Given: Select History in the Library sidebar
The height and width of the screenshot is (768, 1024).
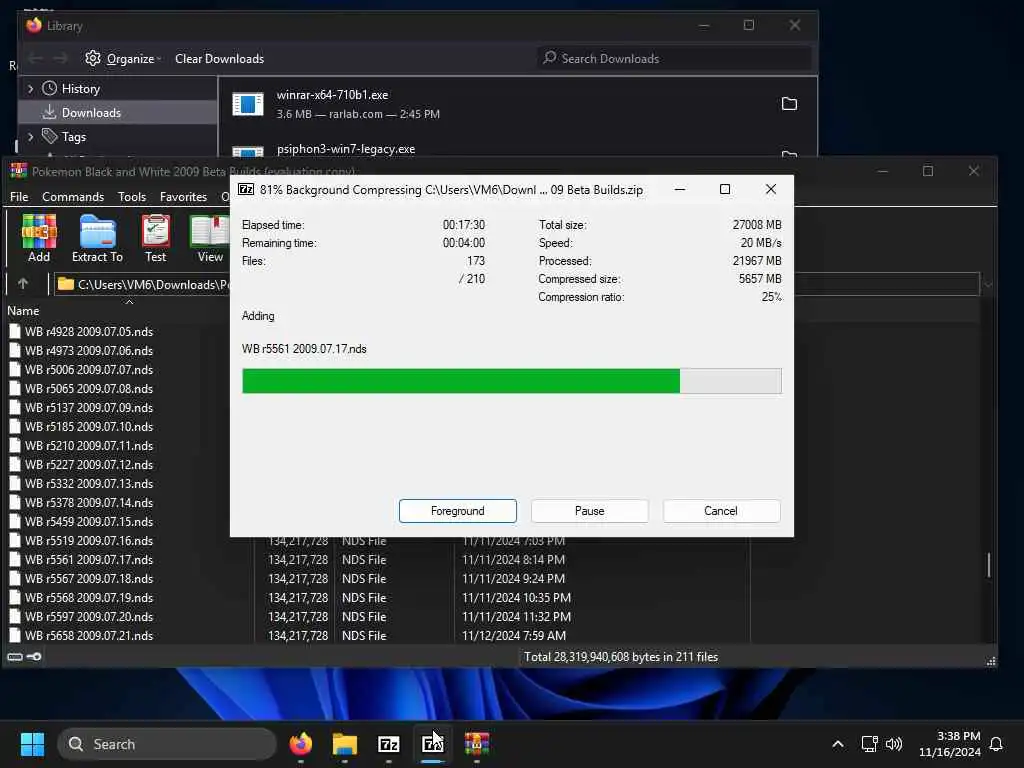Looking at the screenshot, I should [80, 88].
